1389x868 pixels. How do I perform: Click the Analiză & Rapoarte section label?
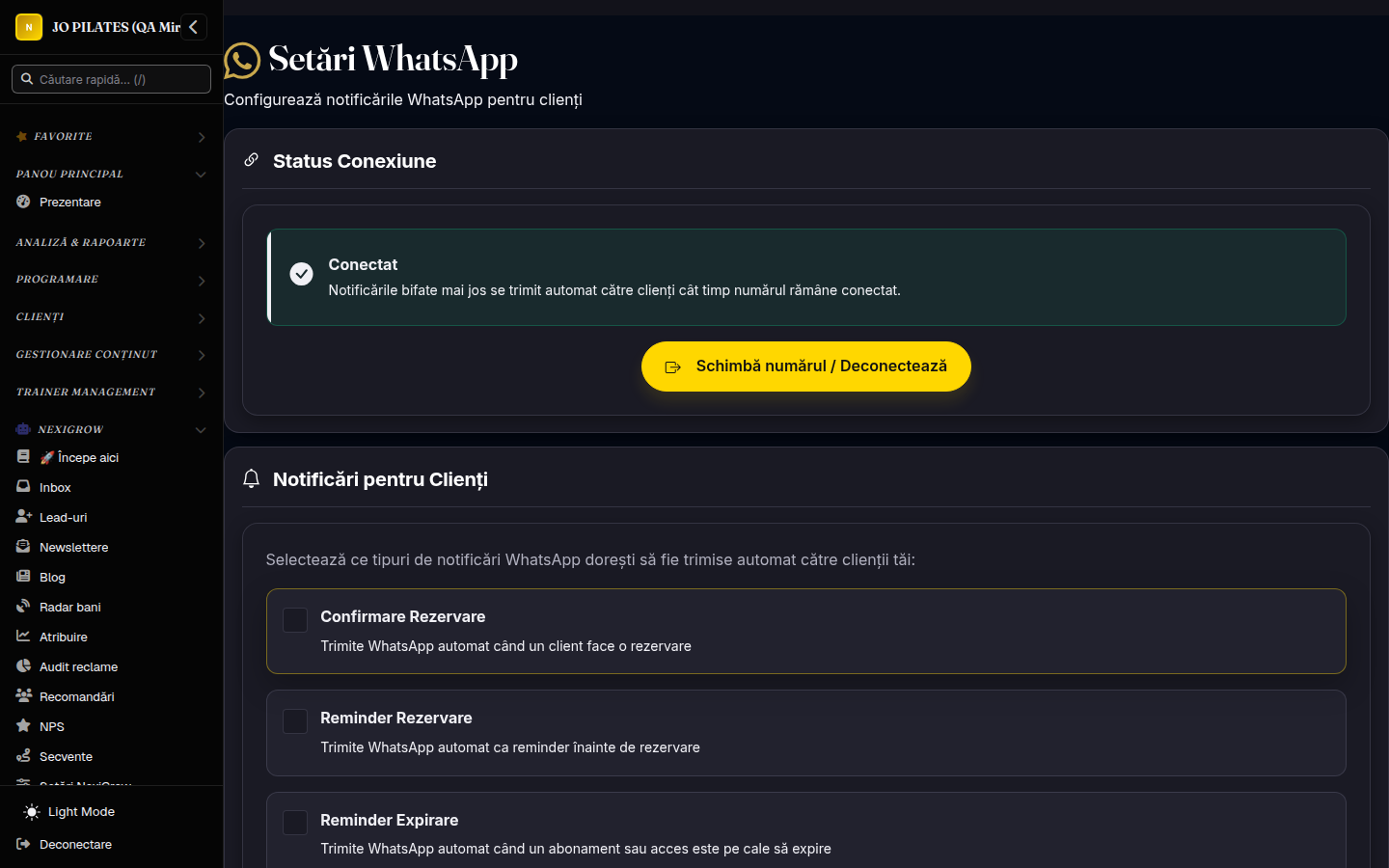click(81, 243)
